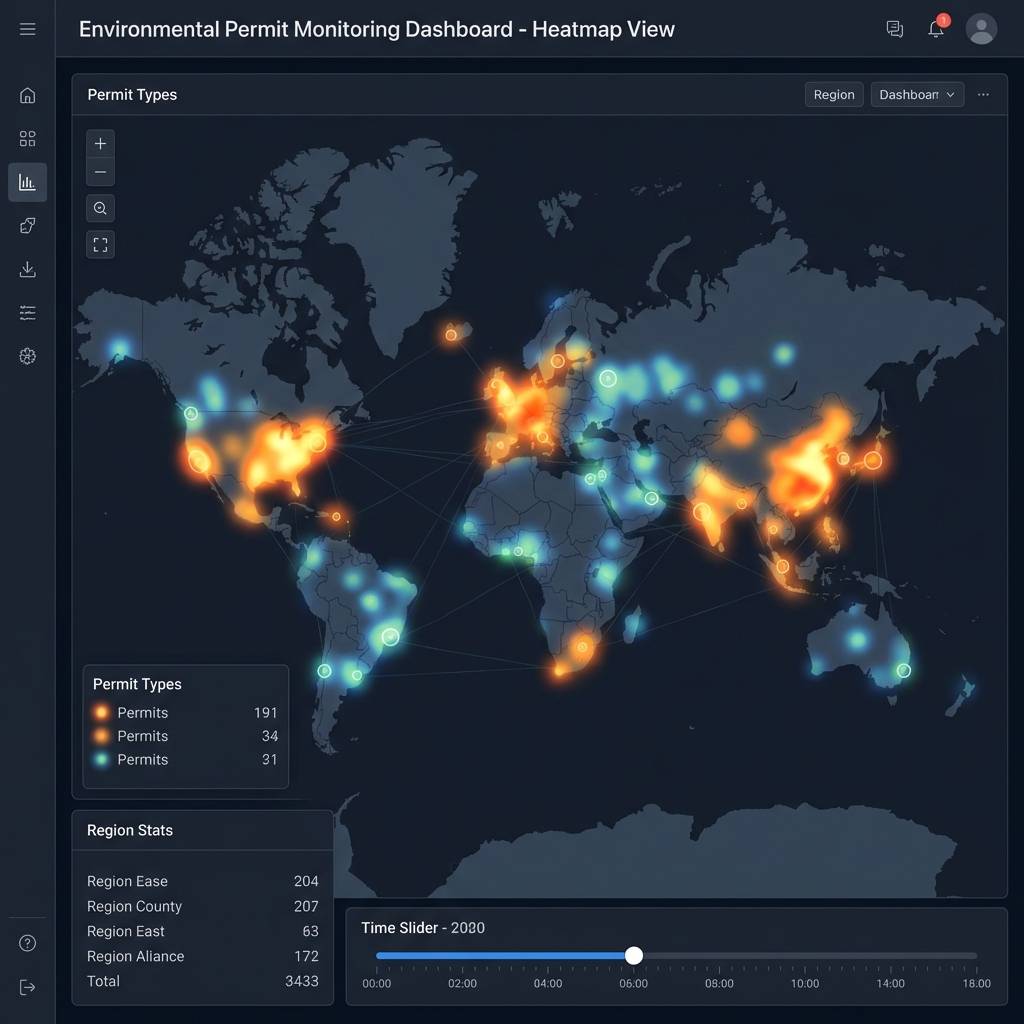Screen dimensions: 1024x1024
Task: Zoom out on the map
Action: click(101, 172)
